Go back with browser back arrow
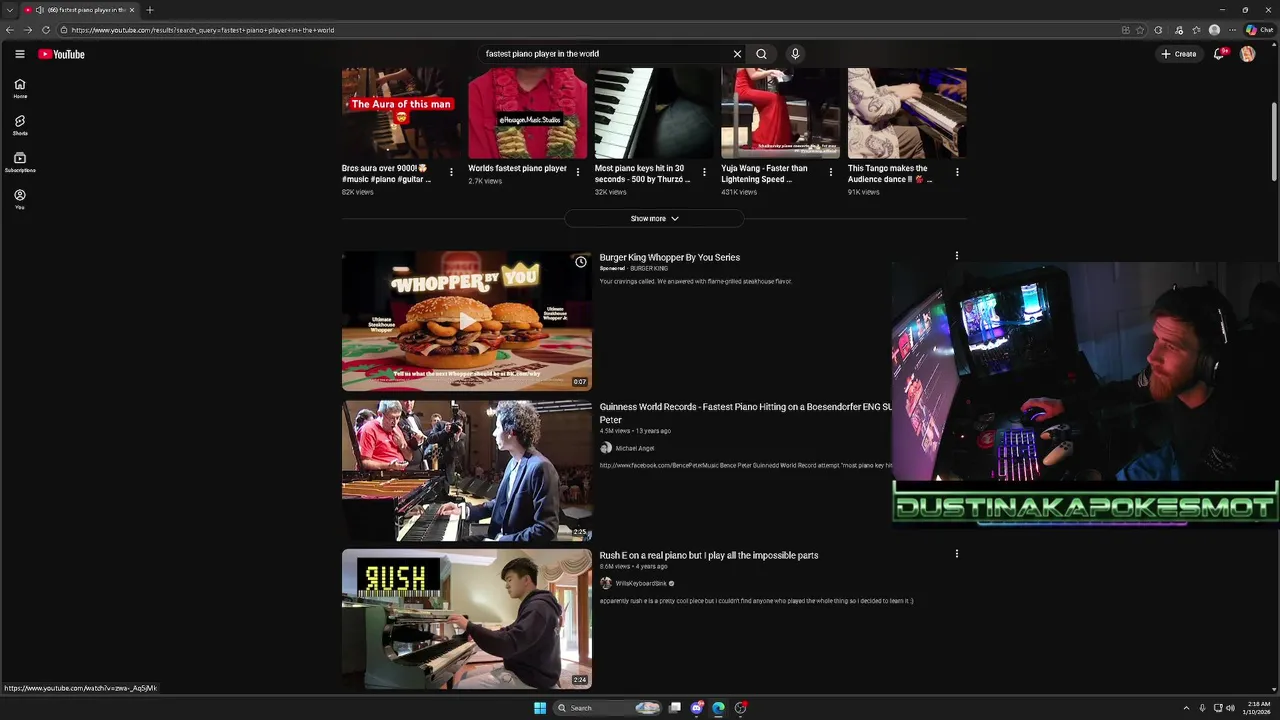Viewport: 1280px width, 720px height. [x=10, y=30]
